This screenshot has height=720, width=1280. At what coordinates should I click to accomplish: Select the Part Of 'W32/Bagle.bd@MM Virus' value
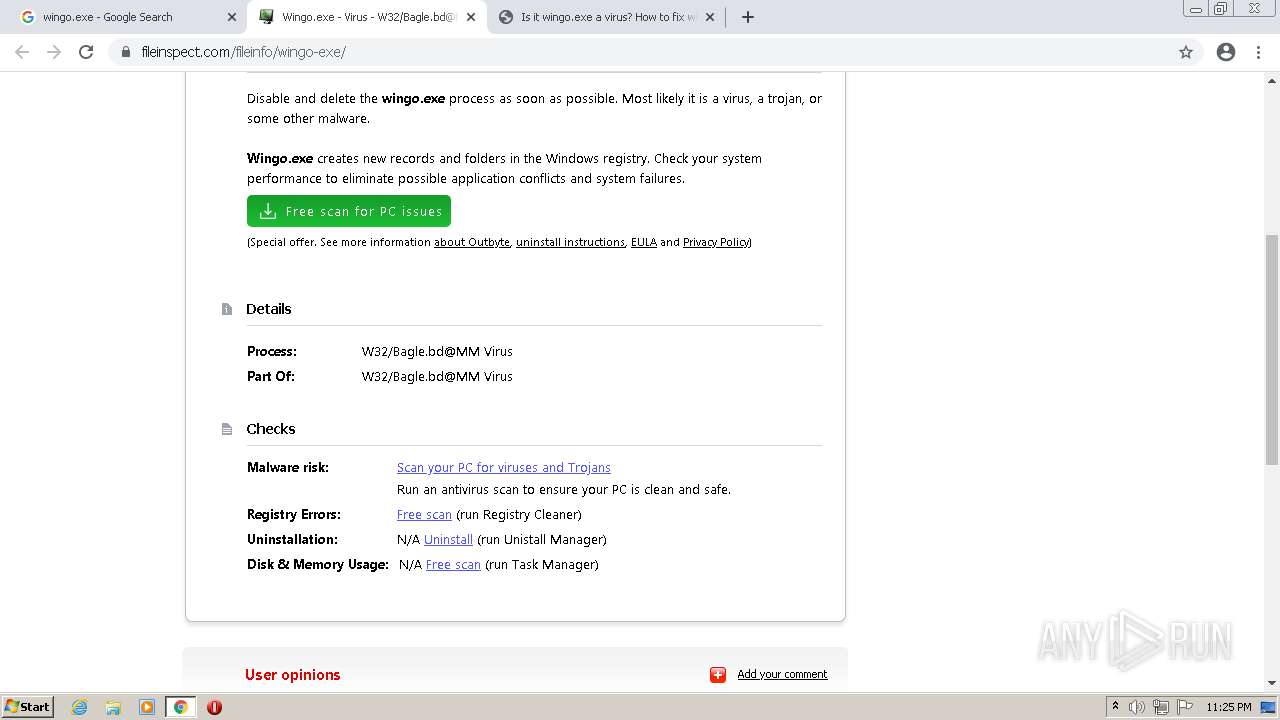pos(437,376)
